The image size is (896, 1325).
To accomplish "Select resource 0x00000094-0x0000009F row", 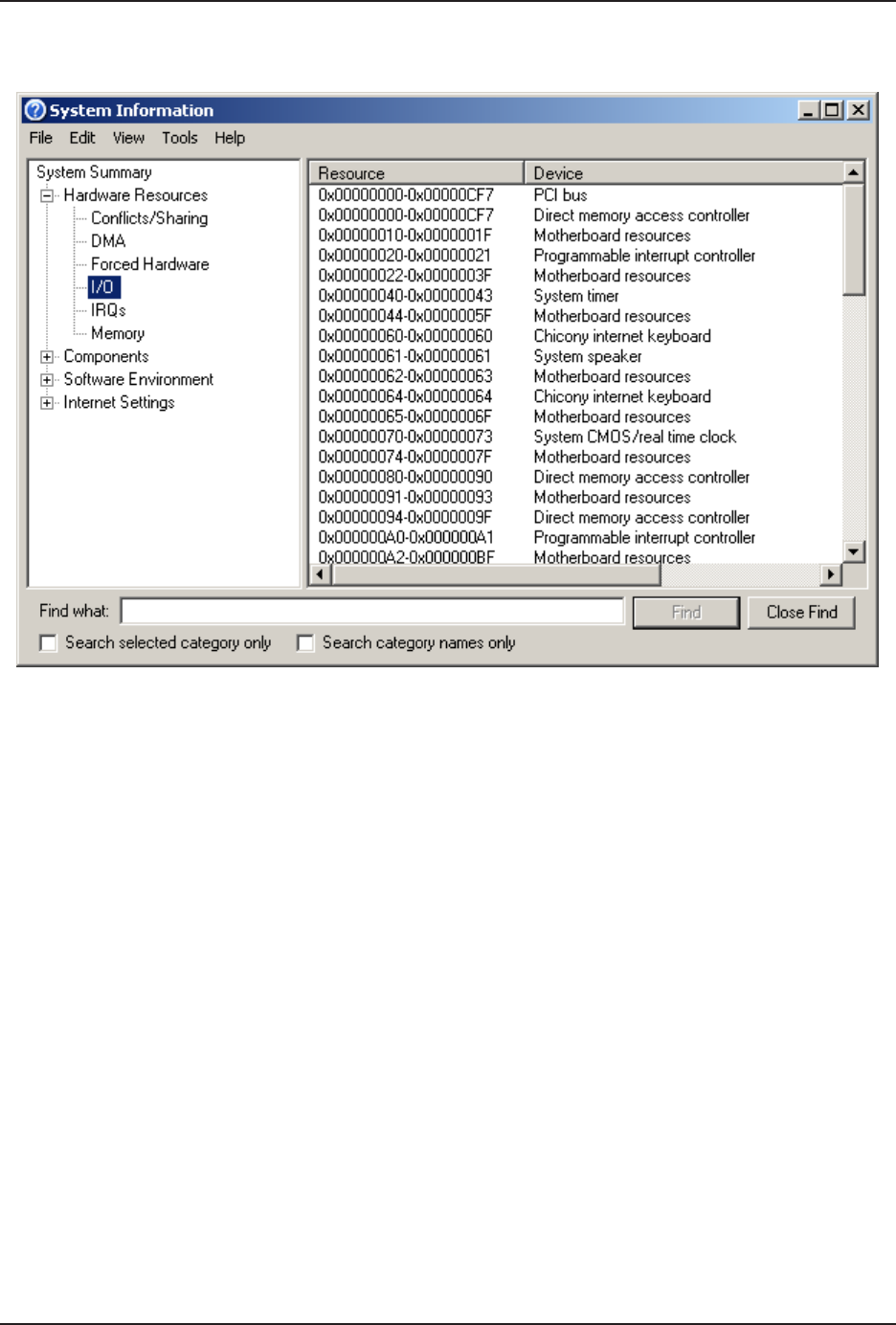I will (x=576, y=517).
